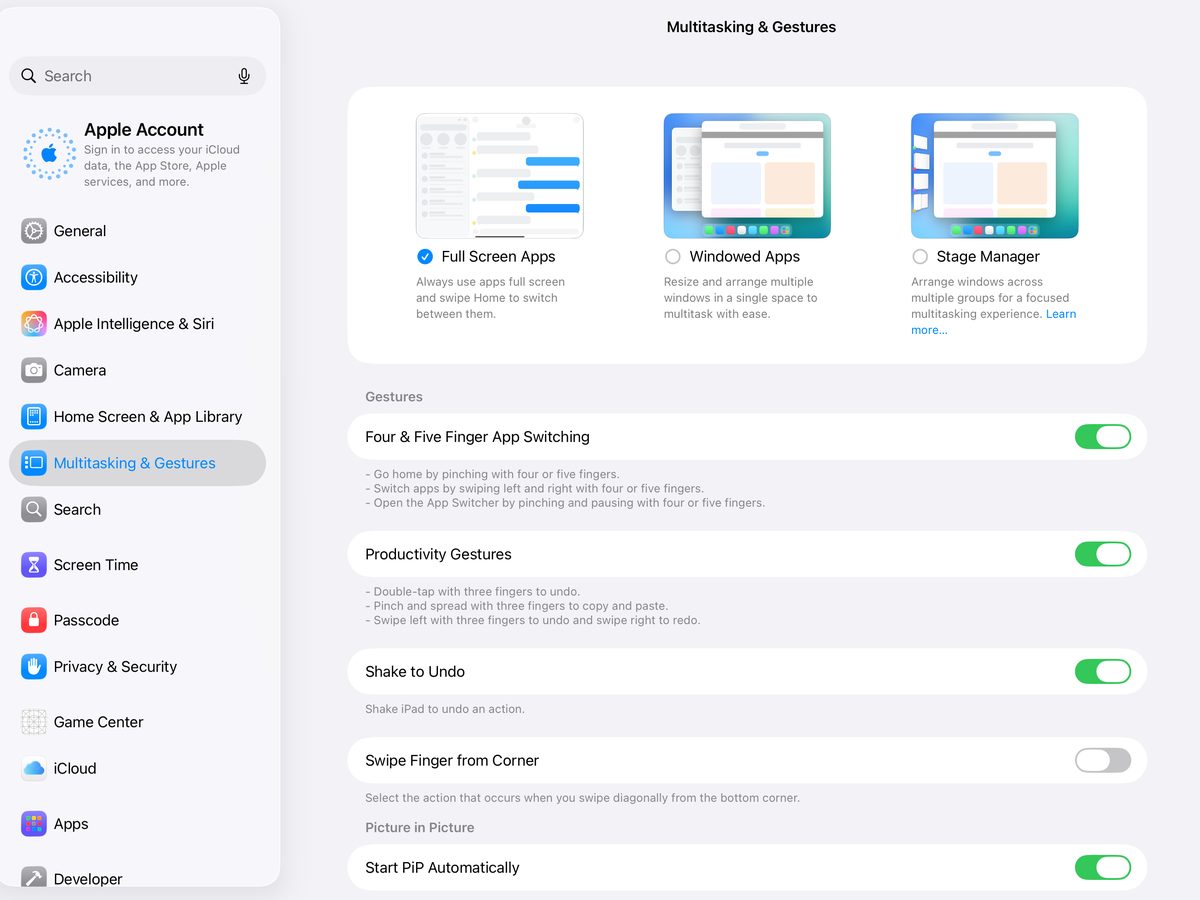Click the Start PiP Automatically label

(x=442, y=868)
